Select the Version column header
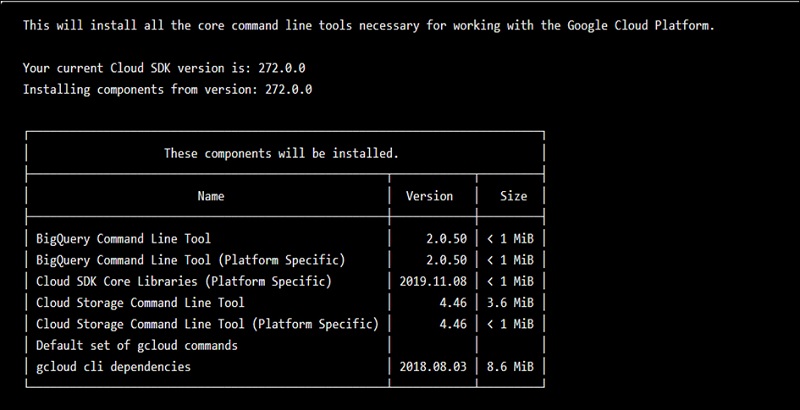The image size is (800, 410). 429,196
